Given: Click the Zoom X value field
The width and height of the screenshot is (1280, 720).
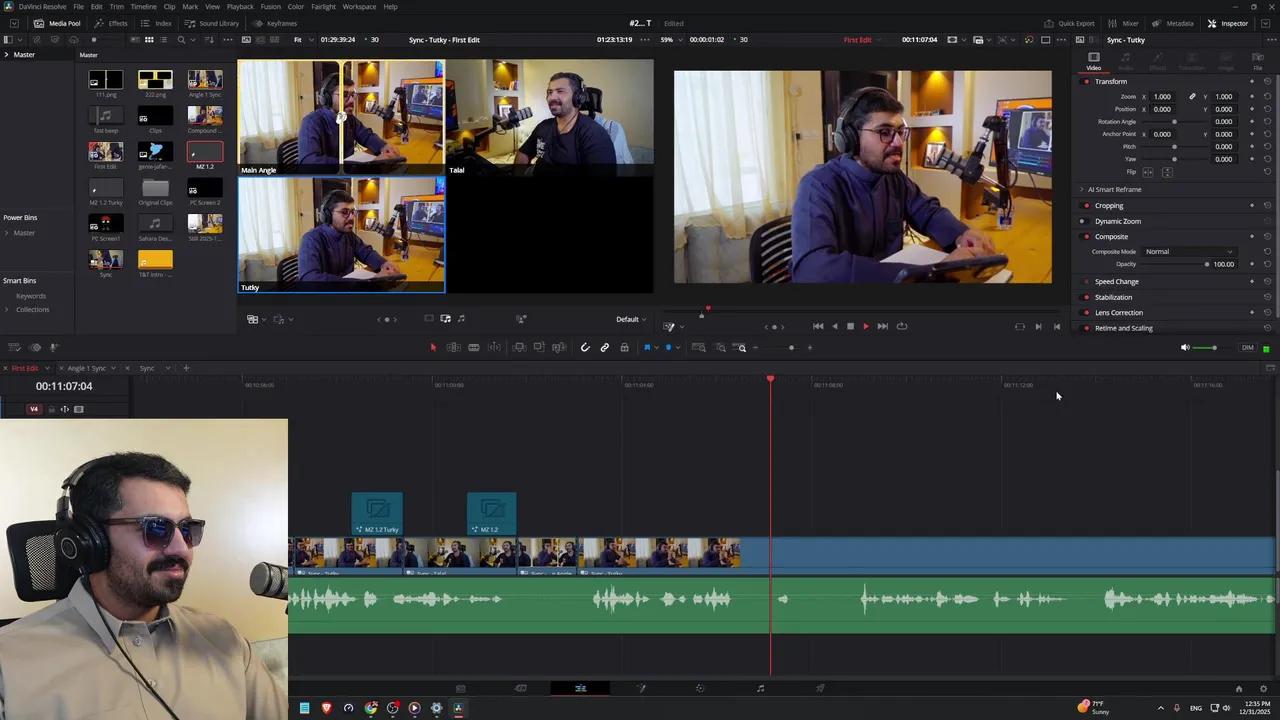Looking at the screenshot, I should [1162, 97].
